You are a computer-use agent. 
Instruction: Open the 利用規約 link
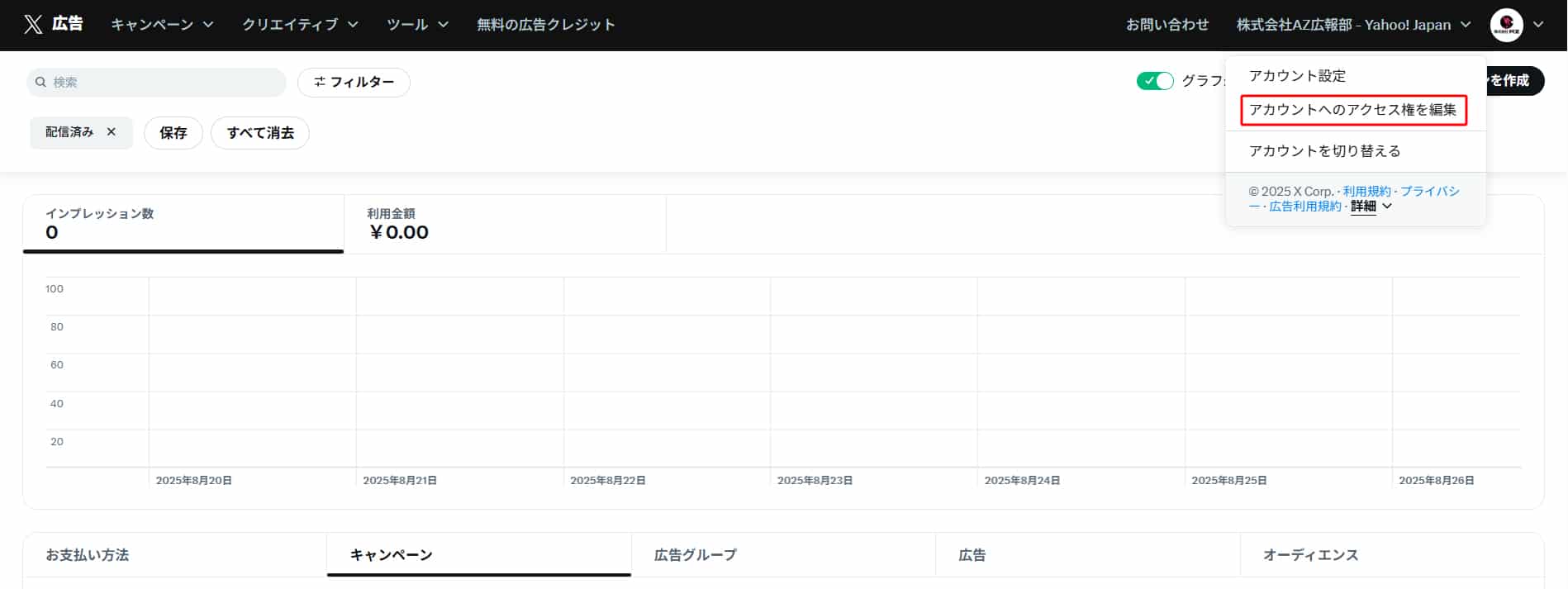[x=1366, y=192]
